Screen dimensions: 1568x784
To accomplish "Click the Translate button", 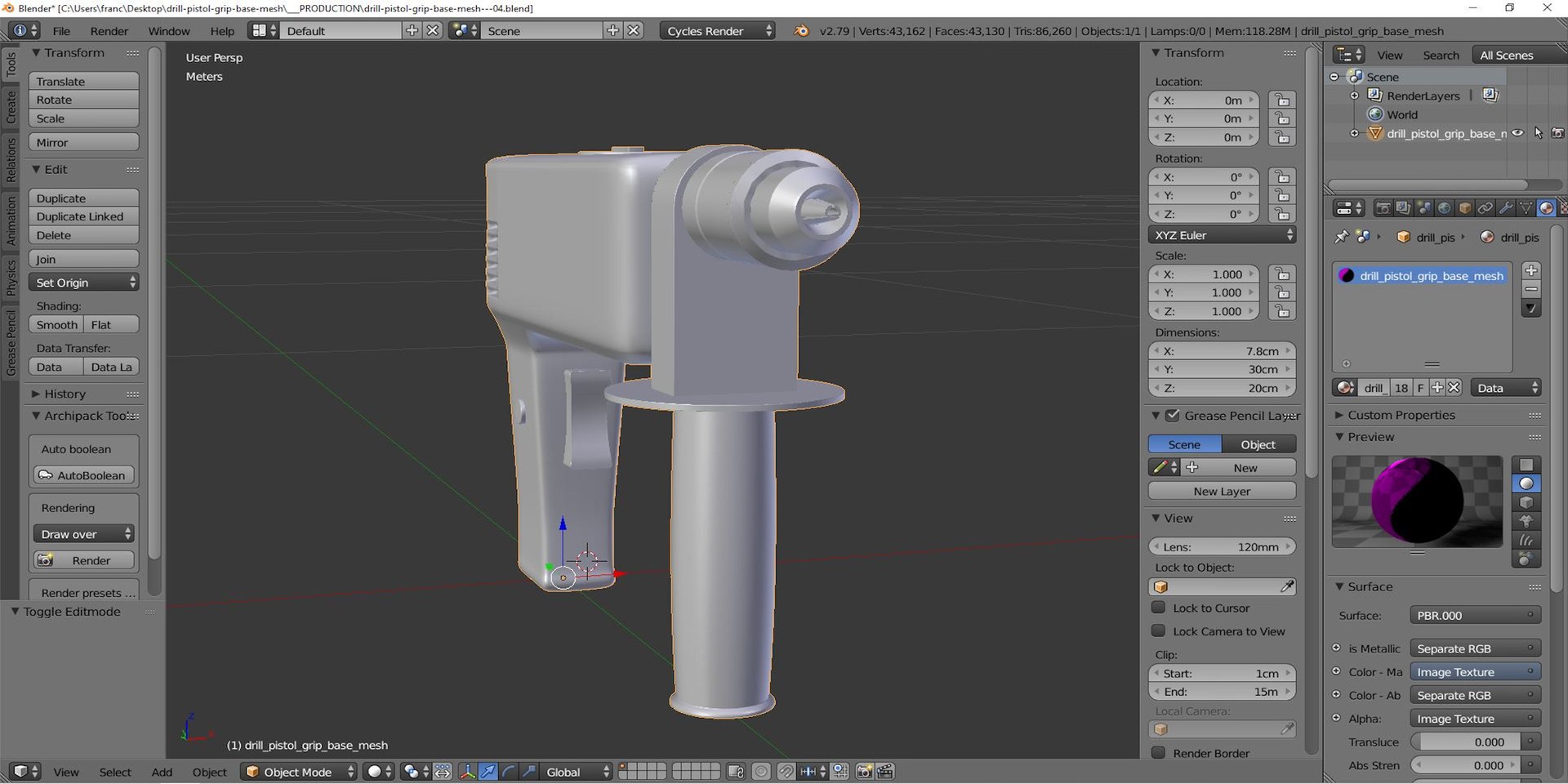I will (x=83, y=82).
